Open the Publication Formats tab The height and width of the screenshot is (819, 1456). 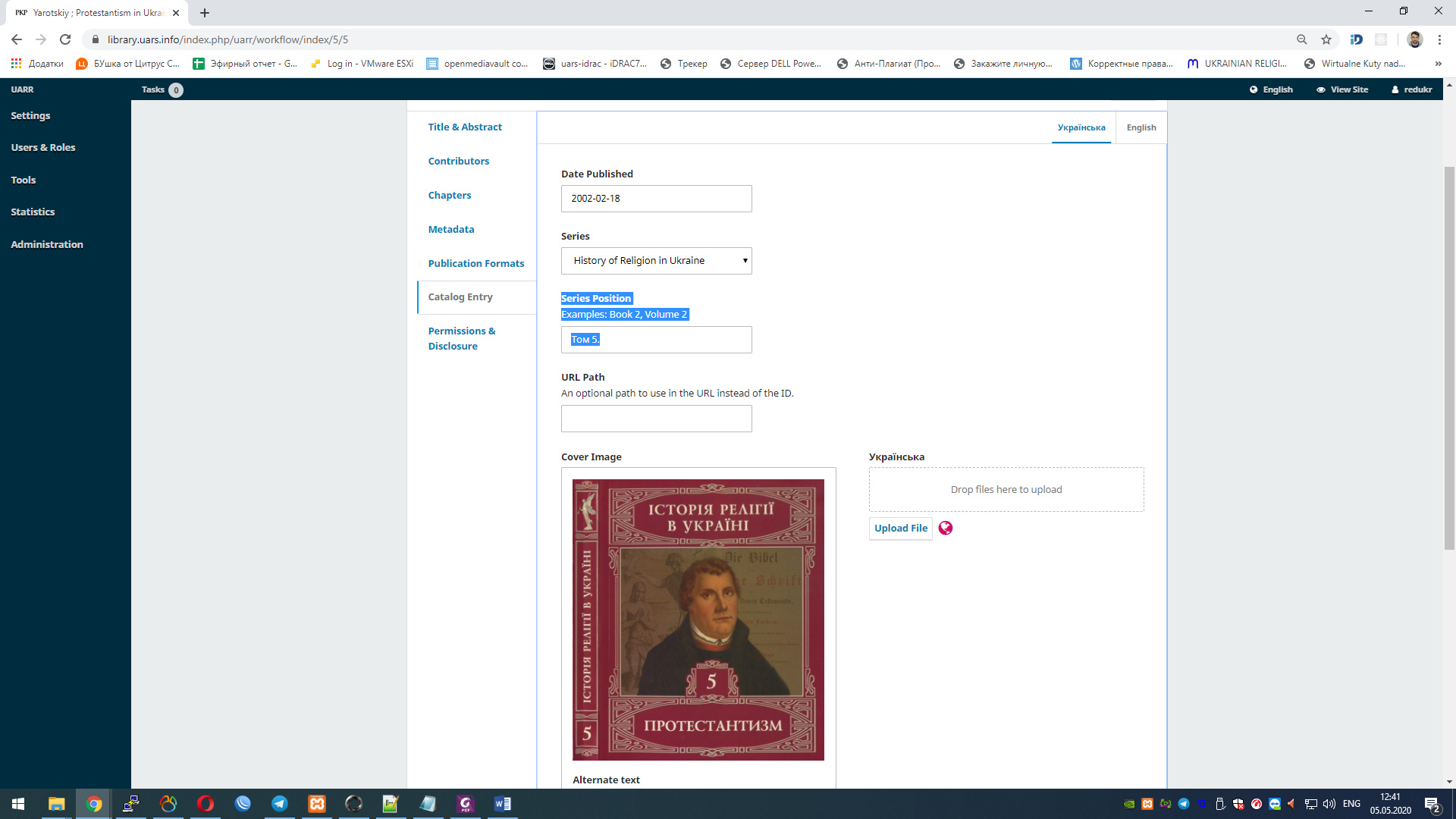pyautogui.click(x=475, y=264)
